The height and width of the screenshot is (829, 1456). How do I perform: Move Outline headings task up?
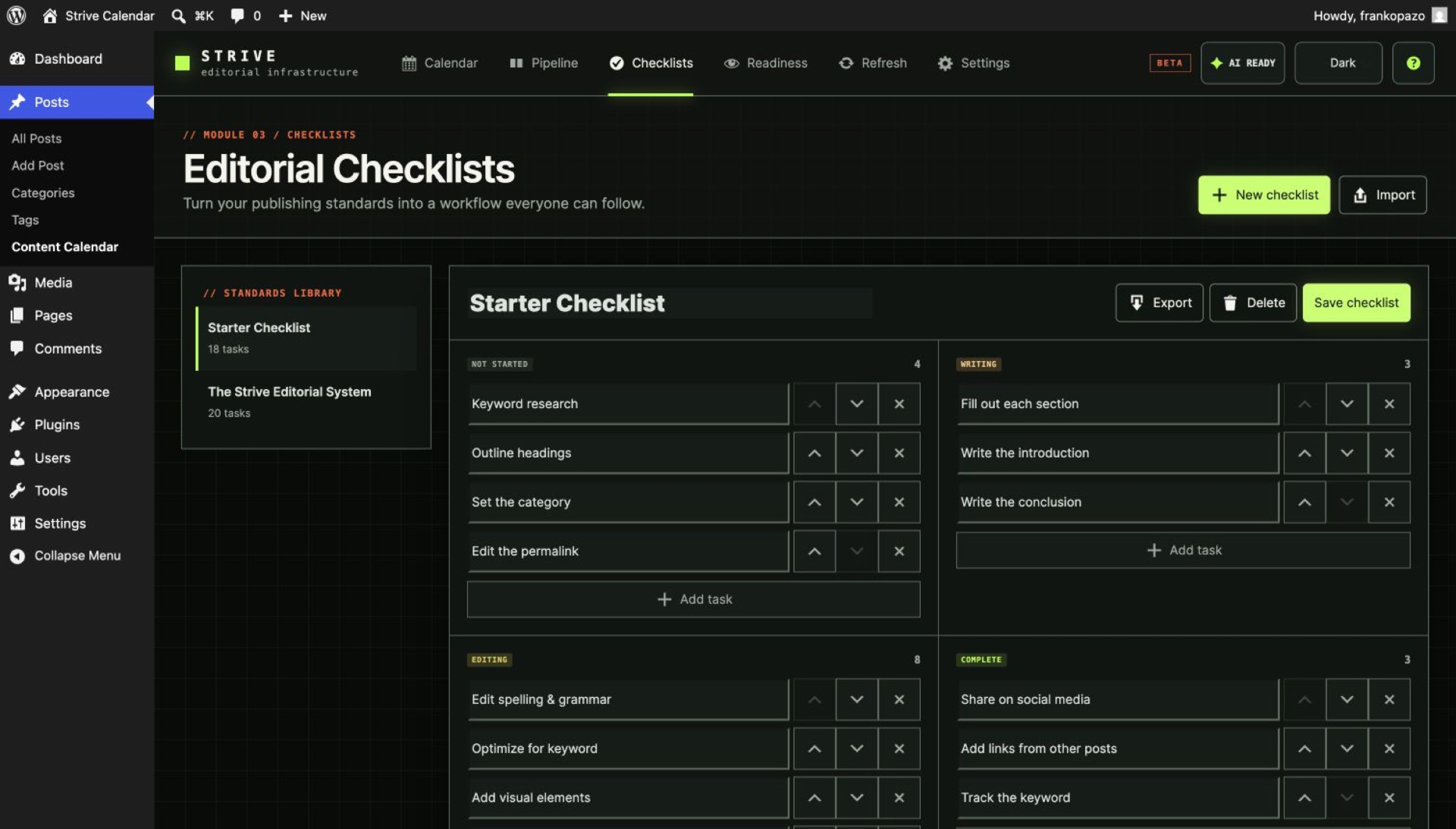(814, 453)
